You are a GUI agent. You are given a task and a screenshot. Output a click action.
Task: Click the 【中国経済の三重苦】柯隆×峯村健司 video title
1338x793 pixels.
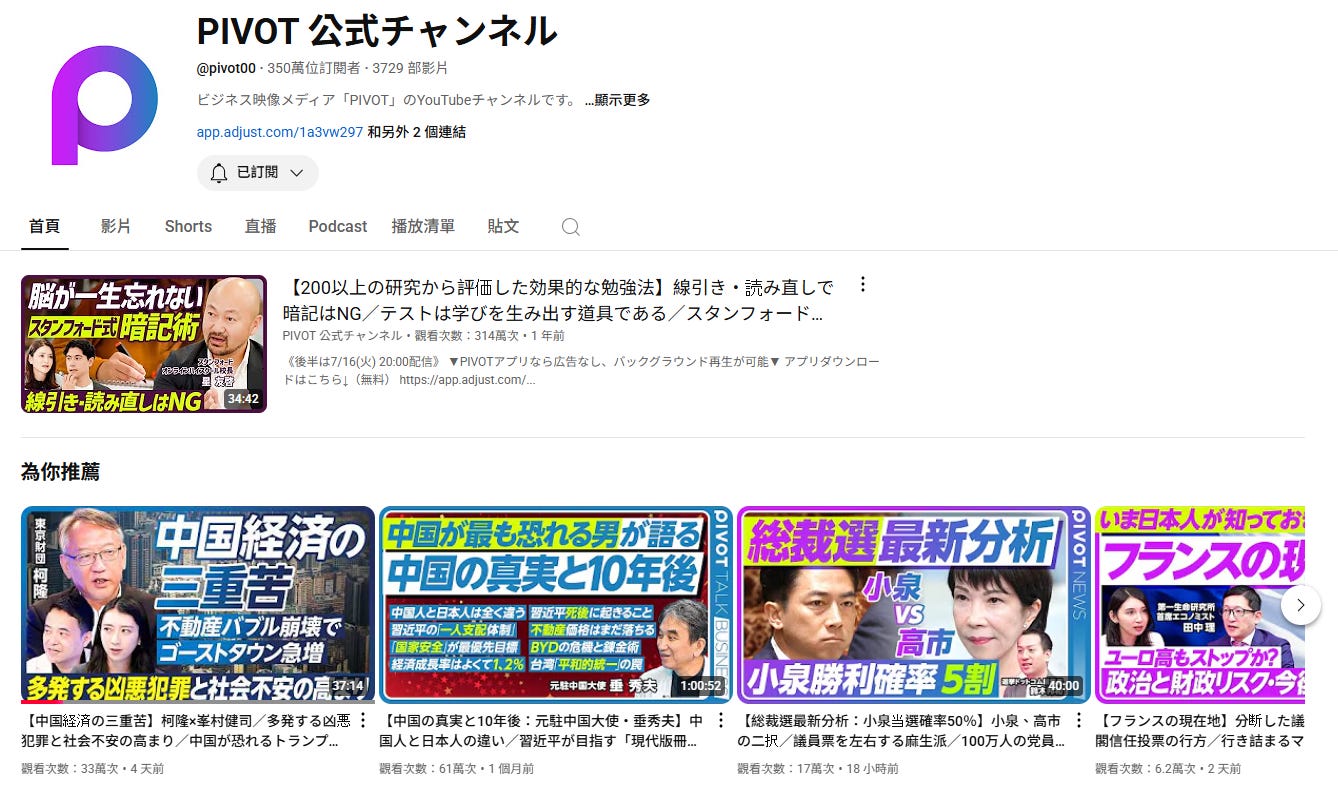[186, 731]
